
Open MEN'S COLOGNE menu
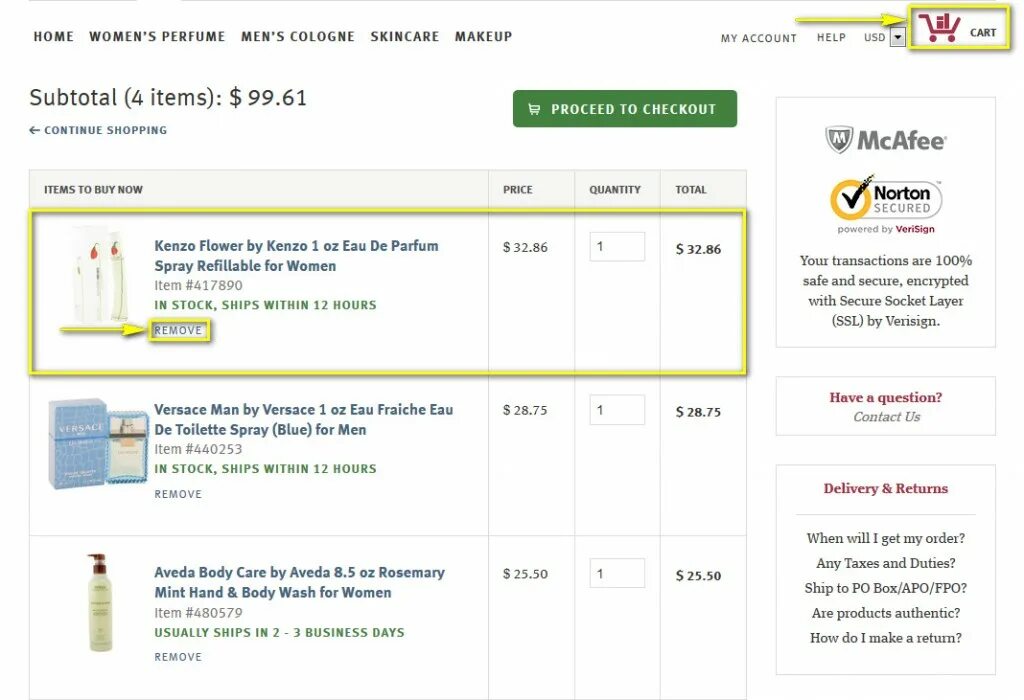tap(298, 37)
